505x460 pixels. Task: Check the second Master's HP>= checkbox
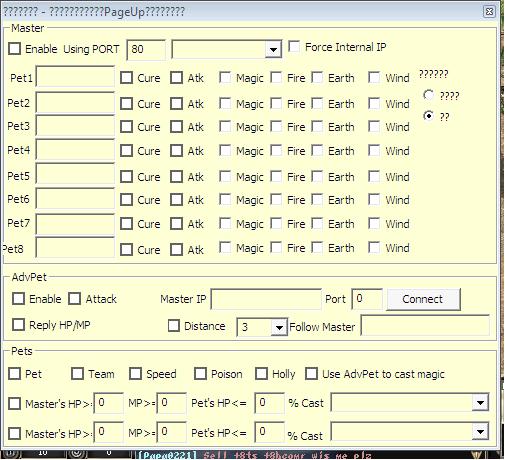coord(15,433)
